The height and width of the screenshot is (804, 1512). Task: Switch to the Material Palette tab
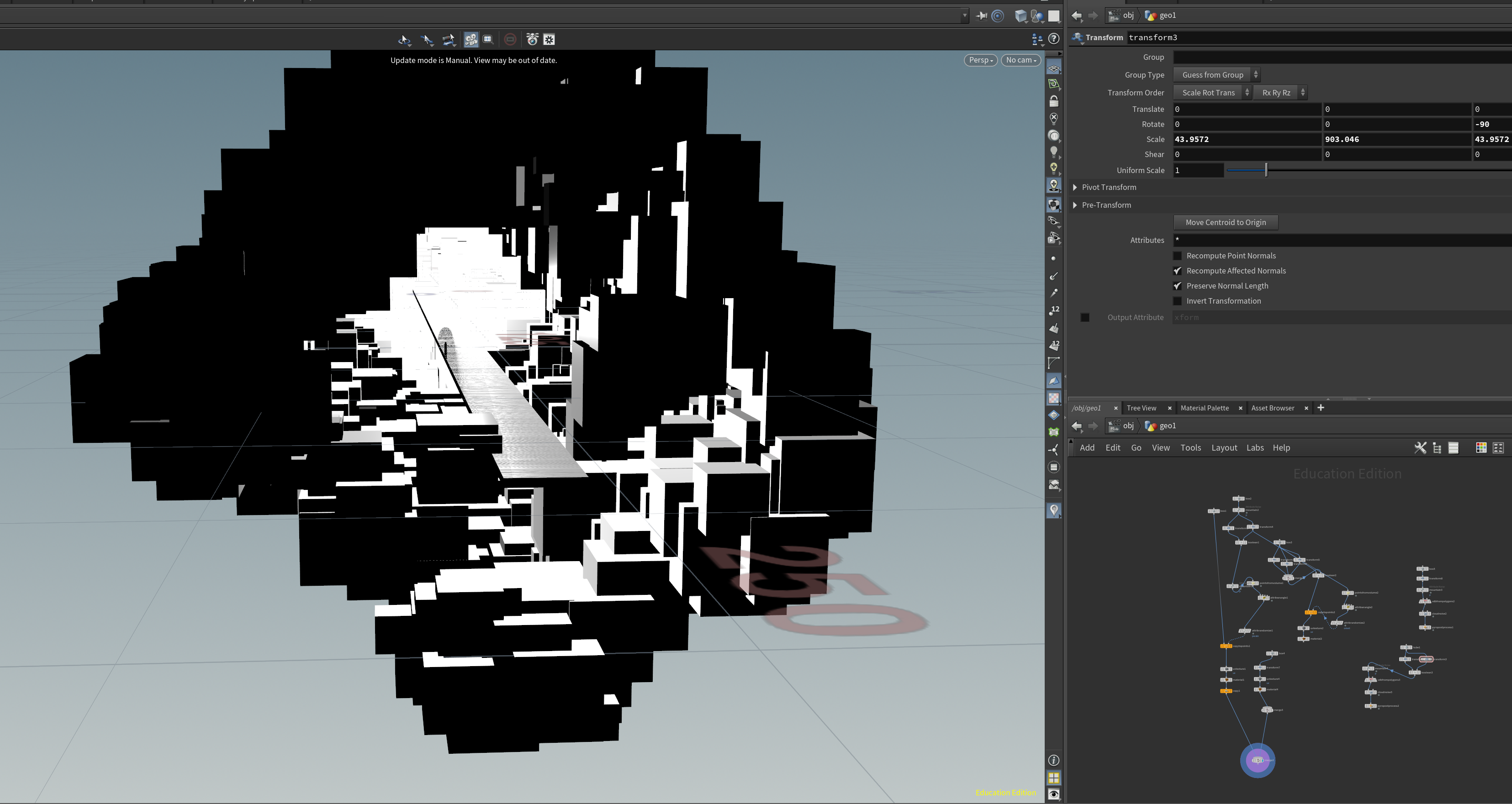pyautogui.click(x=1205, y=408)
